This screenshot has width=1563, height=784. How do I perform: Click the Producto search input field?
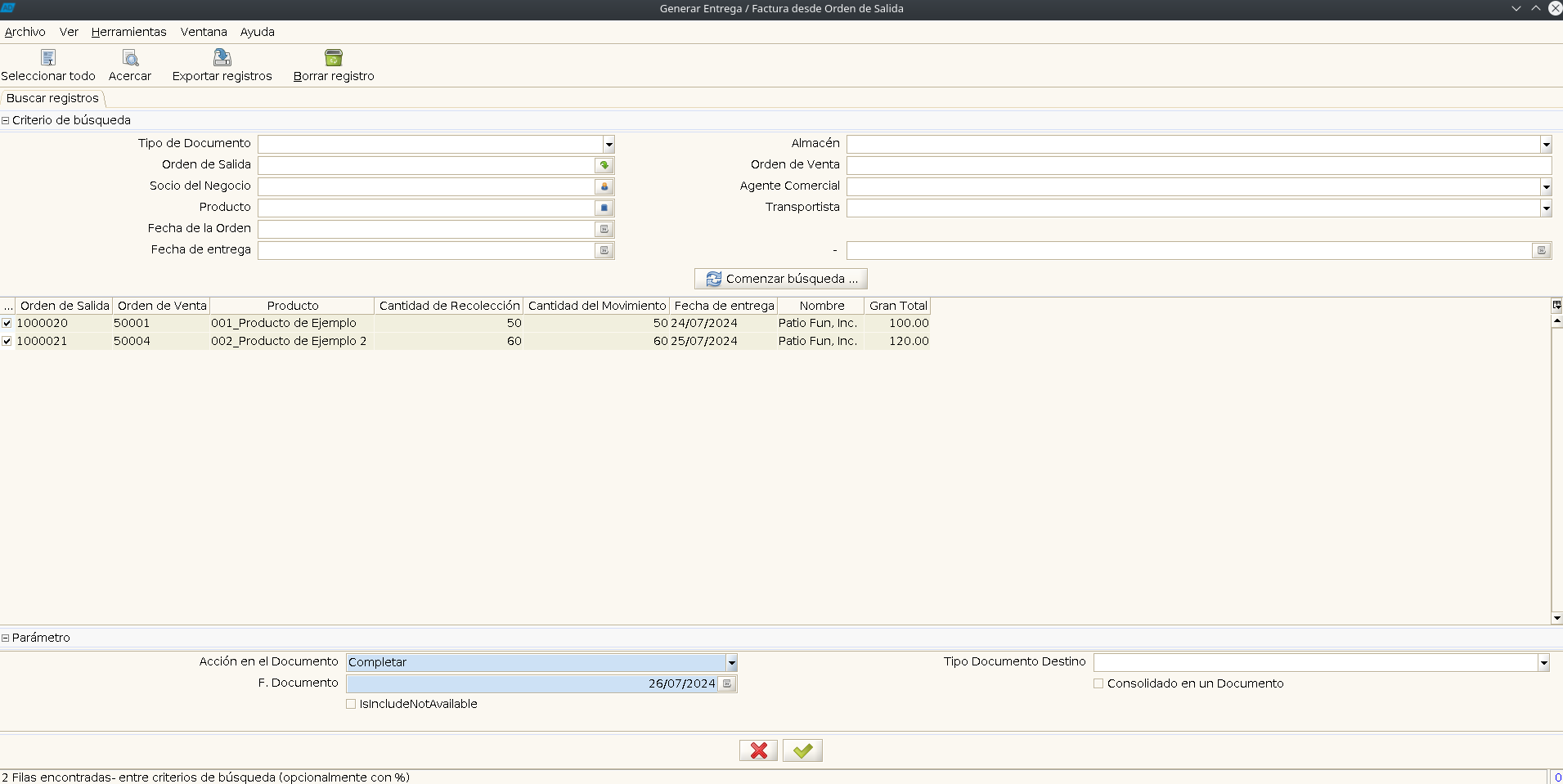tap(426, 208)
